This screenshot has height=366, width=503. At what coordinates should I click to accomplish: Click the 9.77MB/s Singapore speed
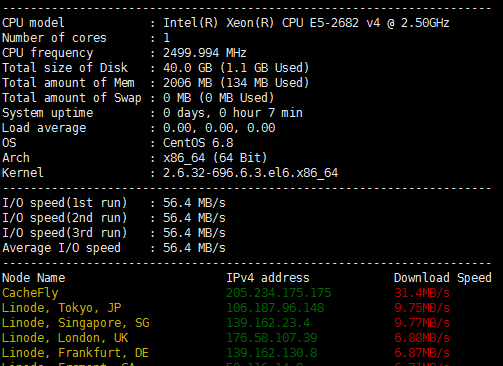[x=422, y=323]
